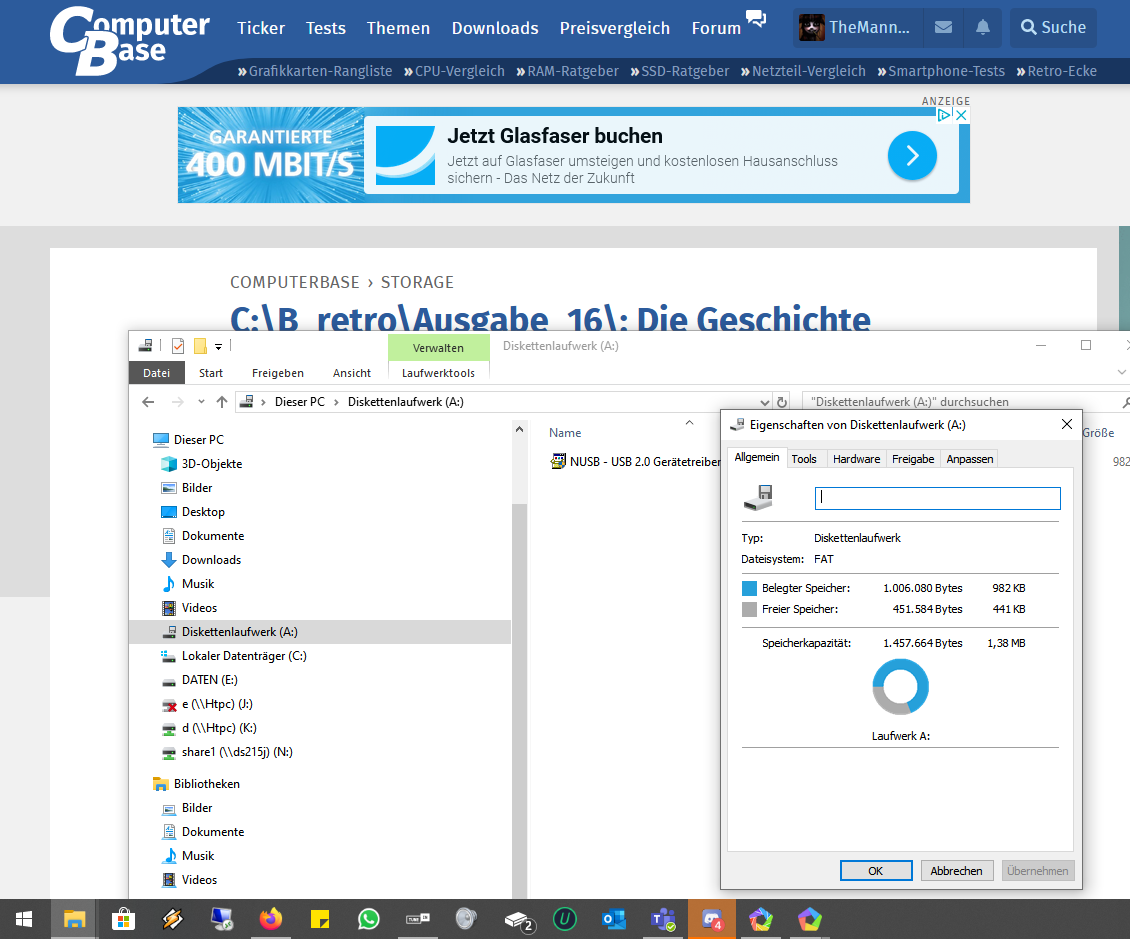Open the Datei tab in Explorer
This screenshot has height=939, width=1130.
(156, 373)
